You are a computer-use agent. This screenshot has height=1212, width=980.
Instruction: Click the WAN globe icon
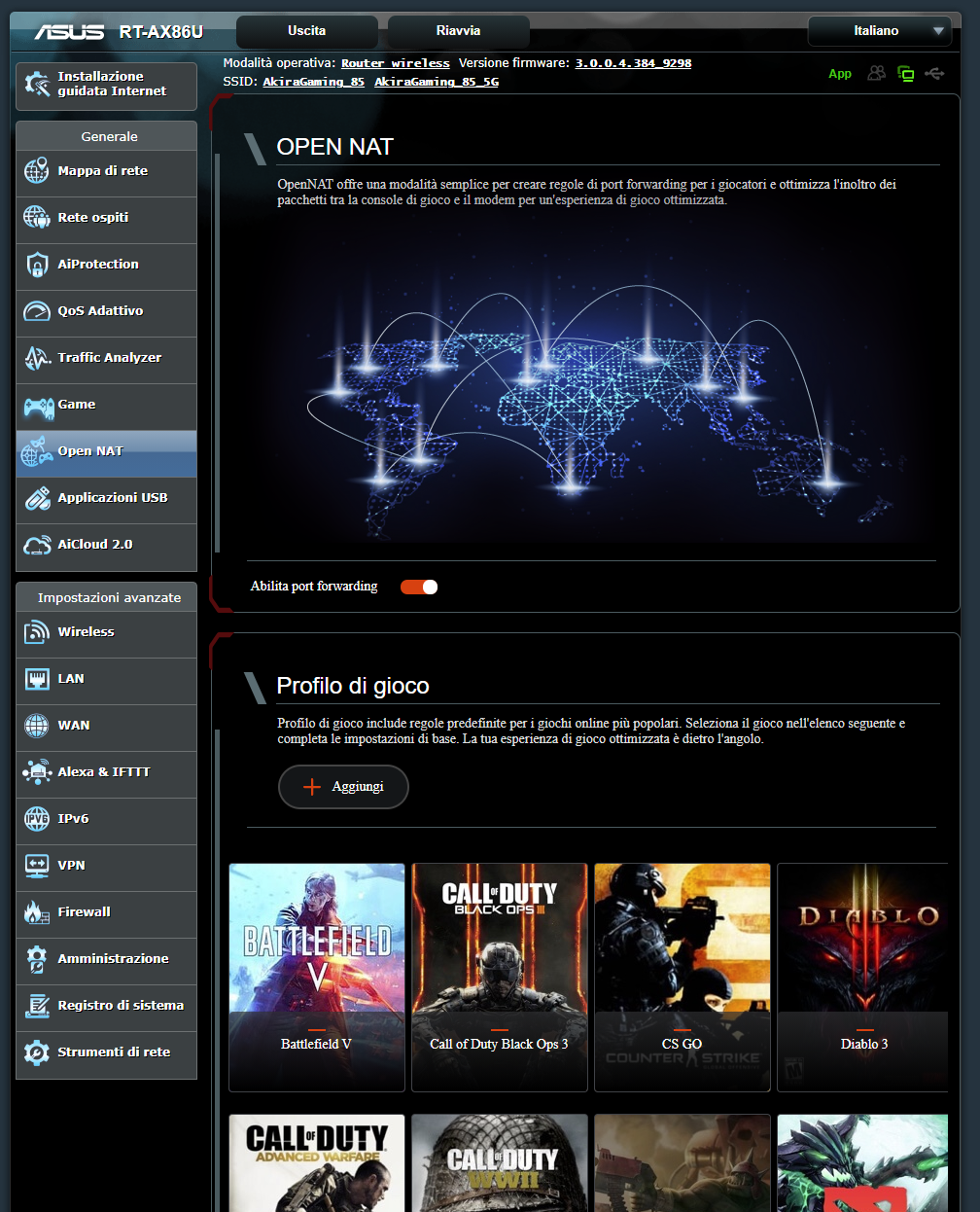tap(37, 726)
